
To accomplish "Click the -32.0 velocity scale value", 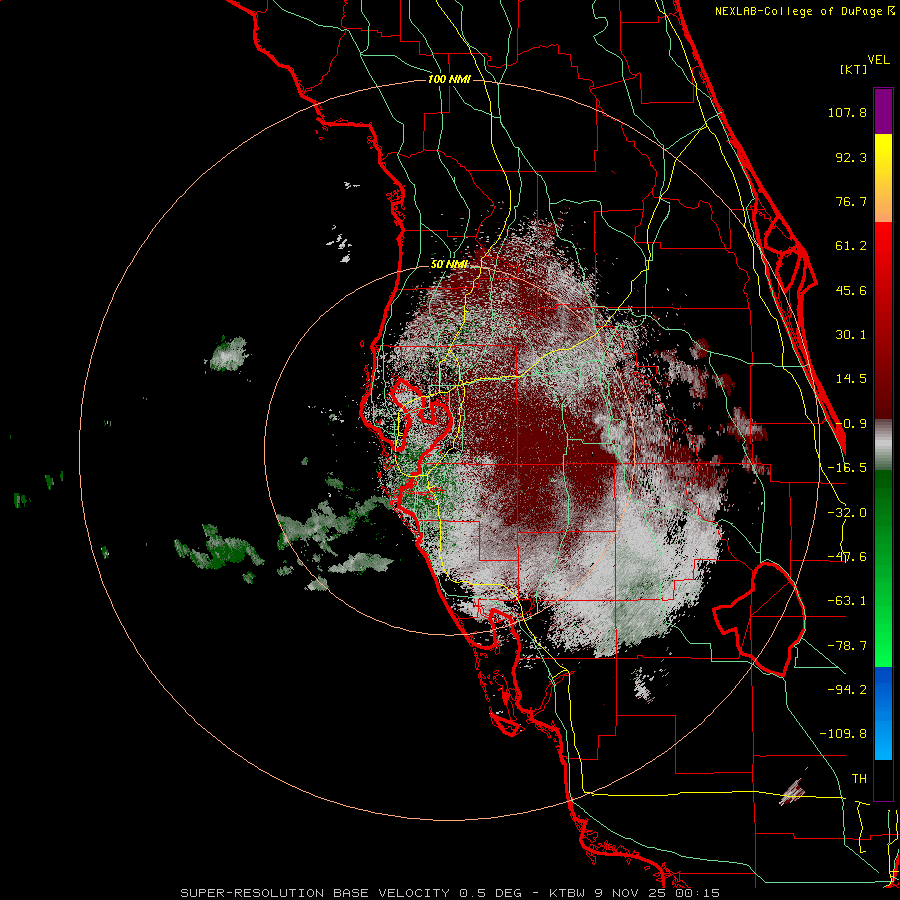I will tap(847, 513).
